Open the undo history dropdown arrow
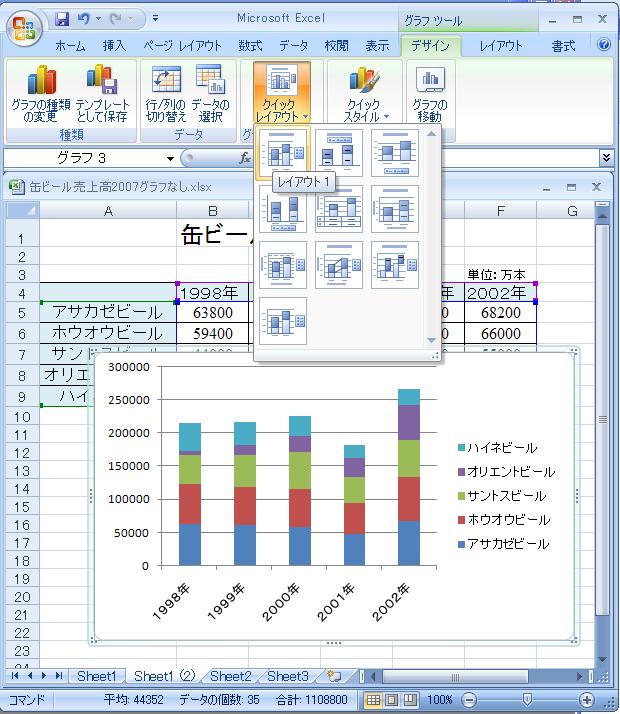 (98, 19)
